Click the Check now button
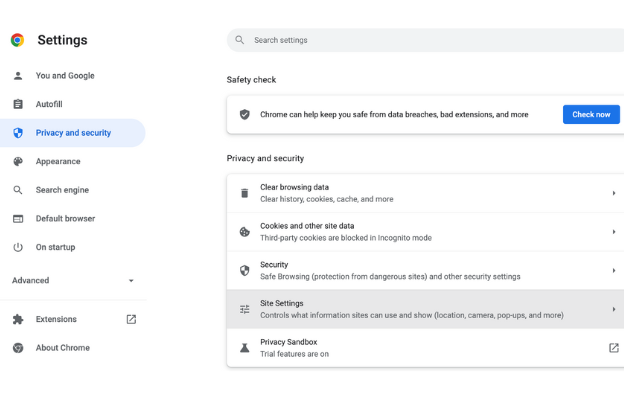This screenshot has height=400, width=624. [591, 115]
